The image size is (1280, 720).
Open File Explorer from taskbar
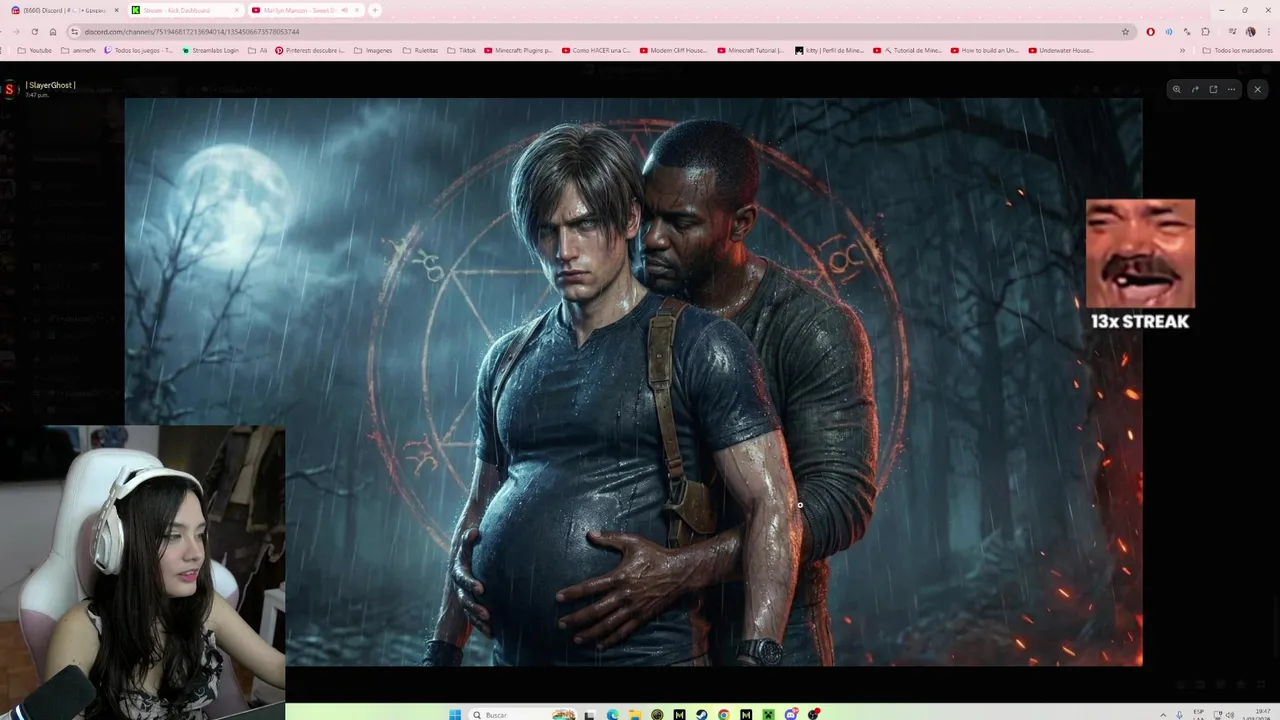tap(634, 714)
